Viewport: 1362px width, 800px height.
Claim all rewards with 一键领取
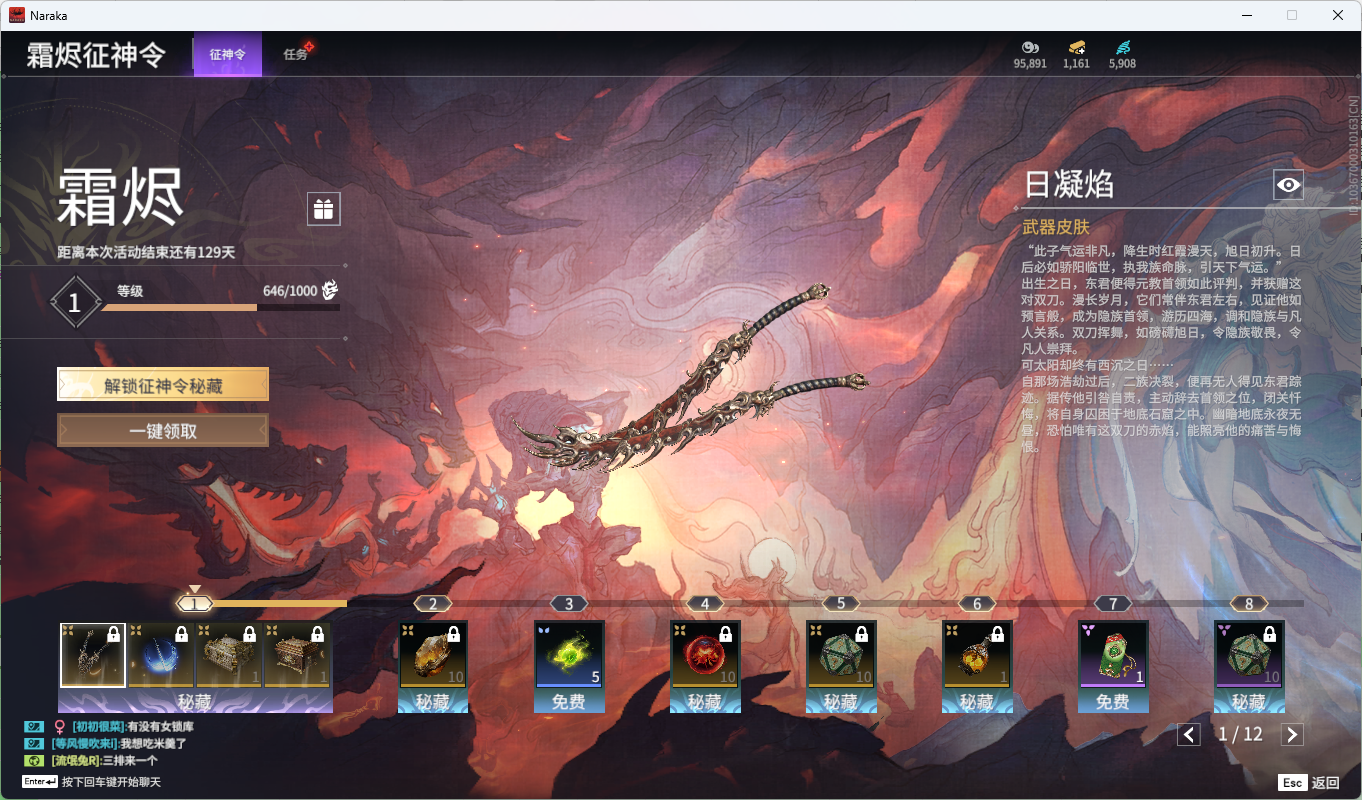[x=163, y=431]
